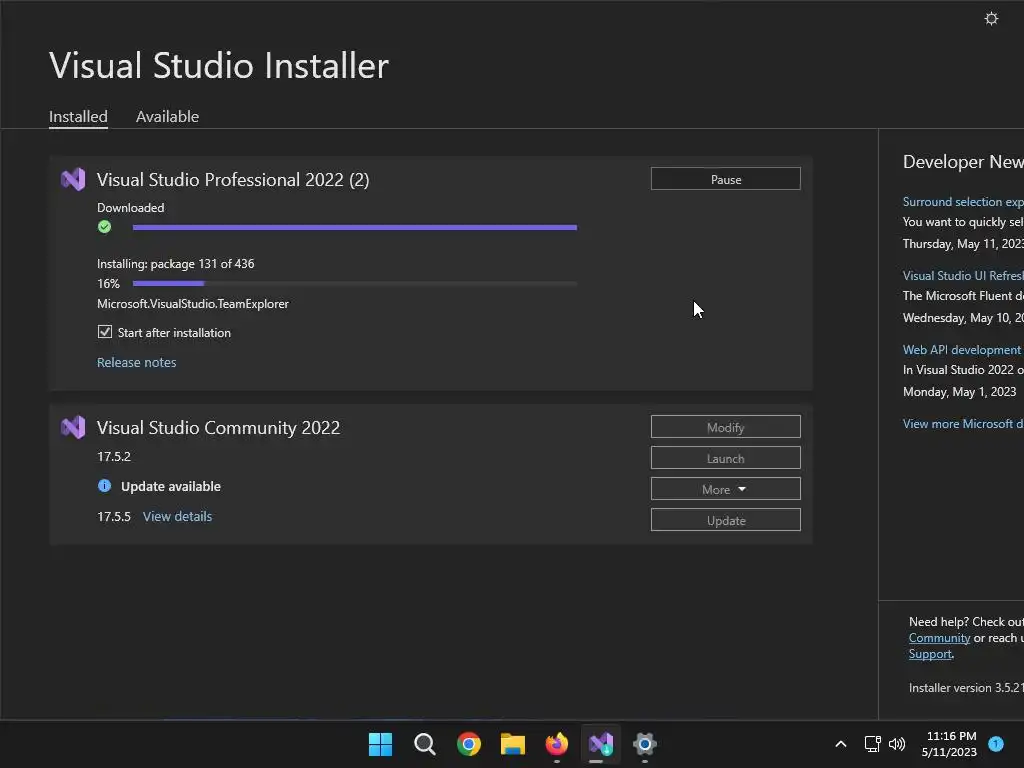Click Visual Studio Community 2022 title
Viewport: 1024px width, 768px height.
(218, 428)
